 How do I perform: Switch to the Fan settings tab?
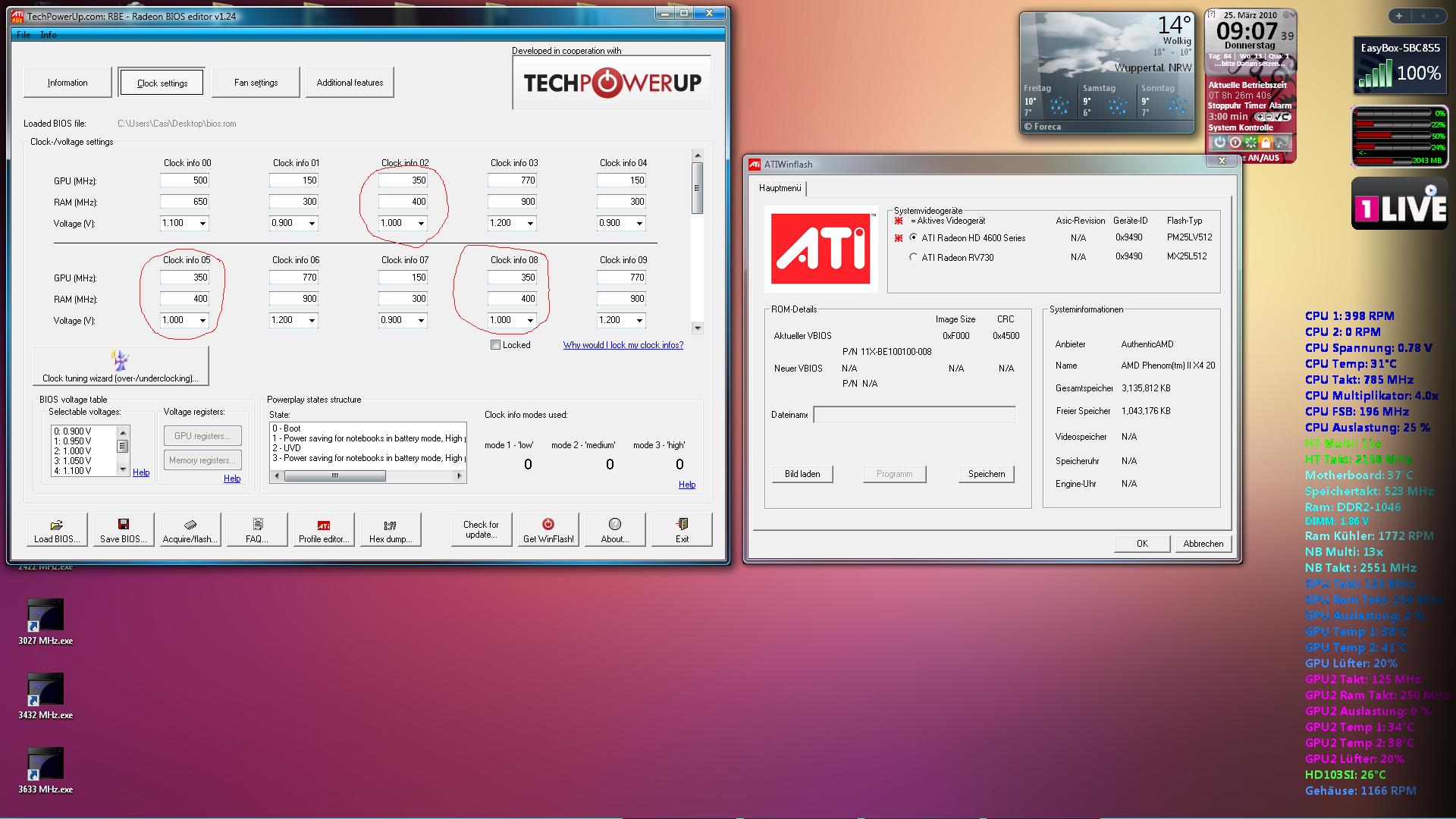(x=256, y=83)
